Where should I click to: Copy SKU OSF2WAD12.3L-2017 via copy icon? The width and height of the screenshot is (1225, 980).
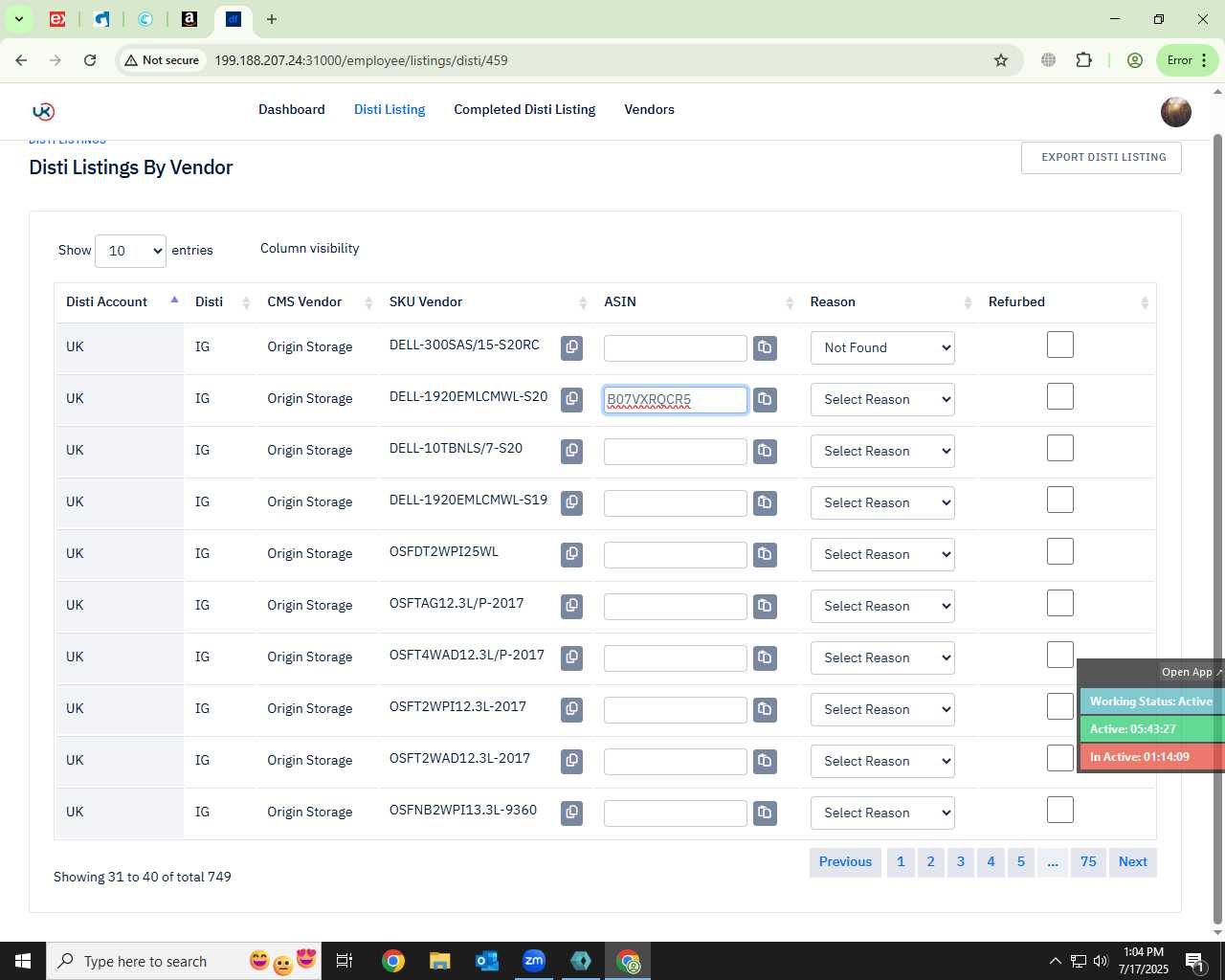click(571, 761)
